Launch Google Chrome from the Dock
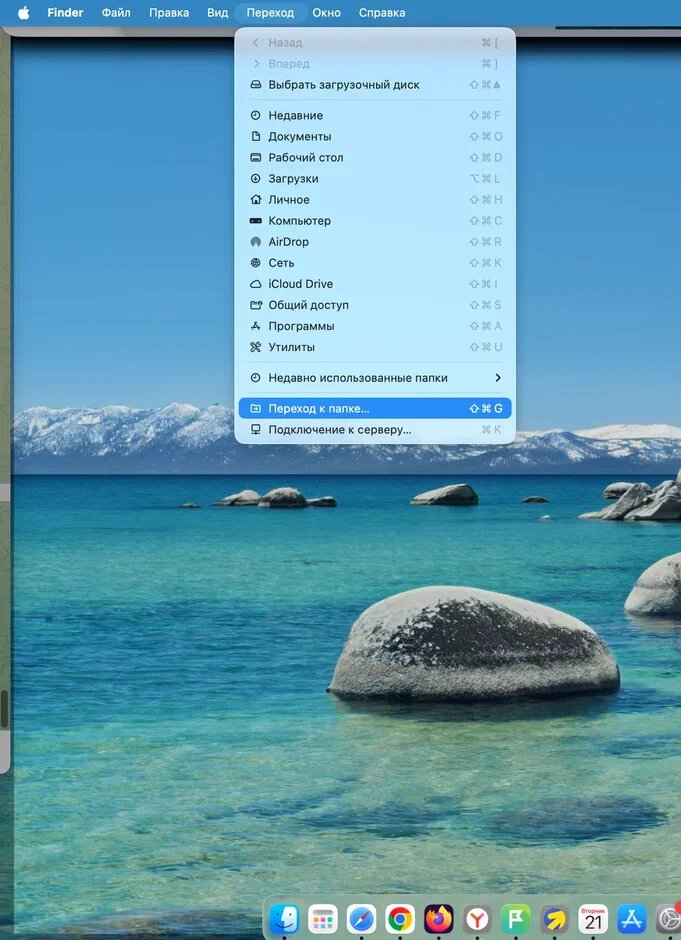The image size is (681, 940). click(400, 919)
